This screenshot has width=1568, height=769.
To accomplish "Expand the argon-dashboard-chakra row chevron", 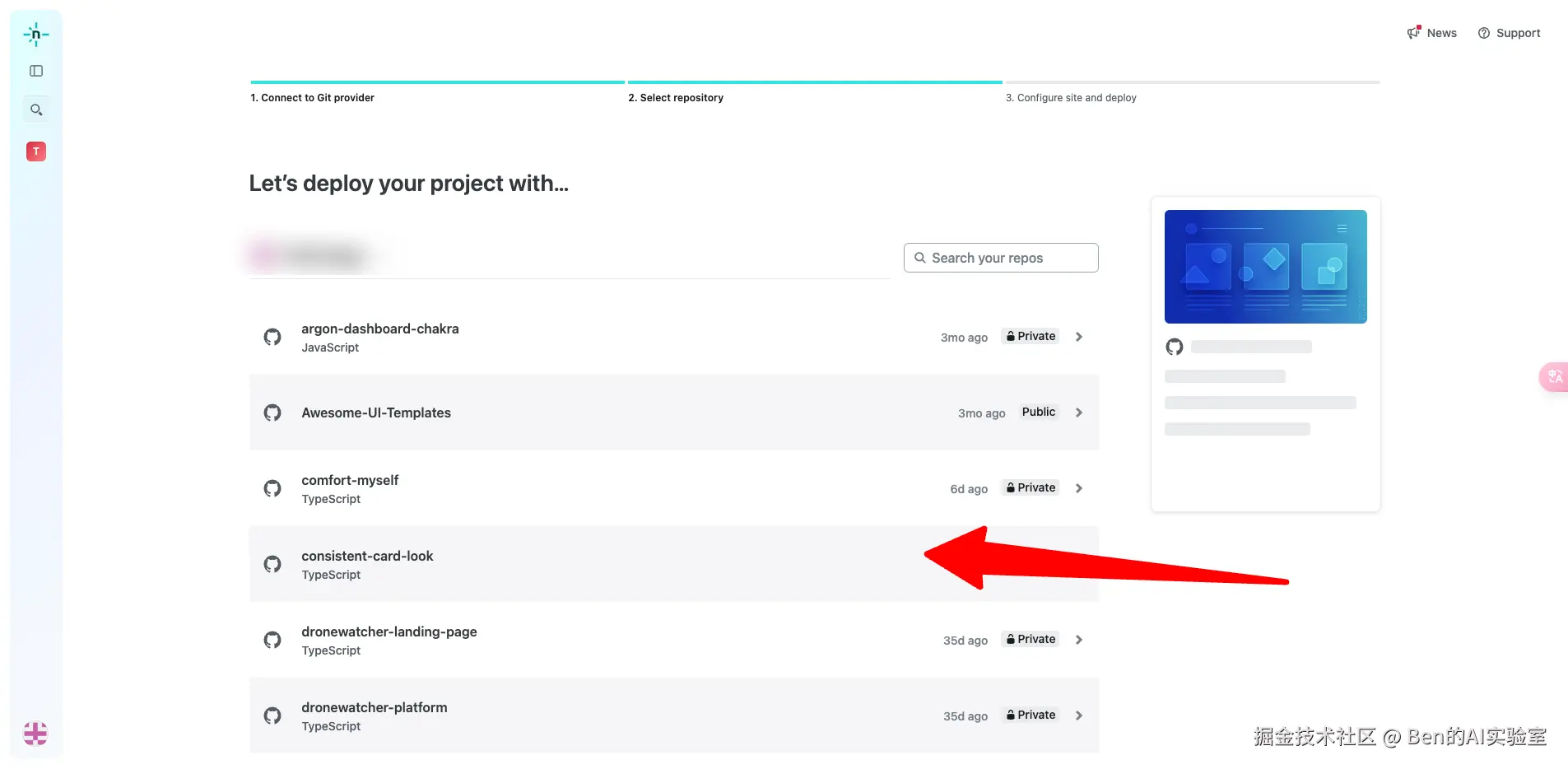I will [x=1079, y=337].
